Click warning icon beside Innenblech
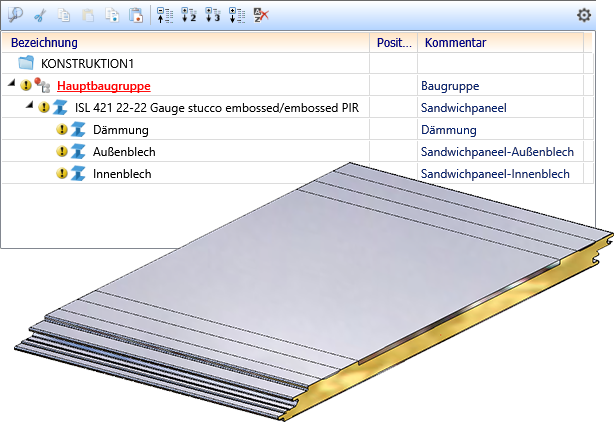This screenshot has height=422, width=614. point(62,173)
